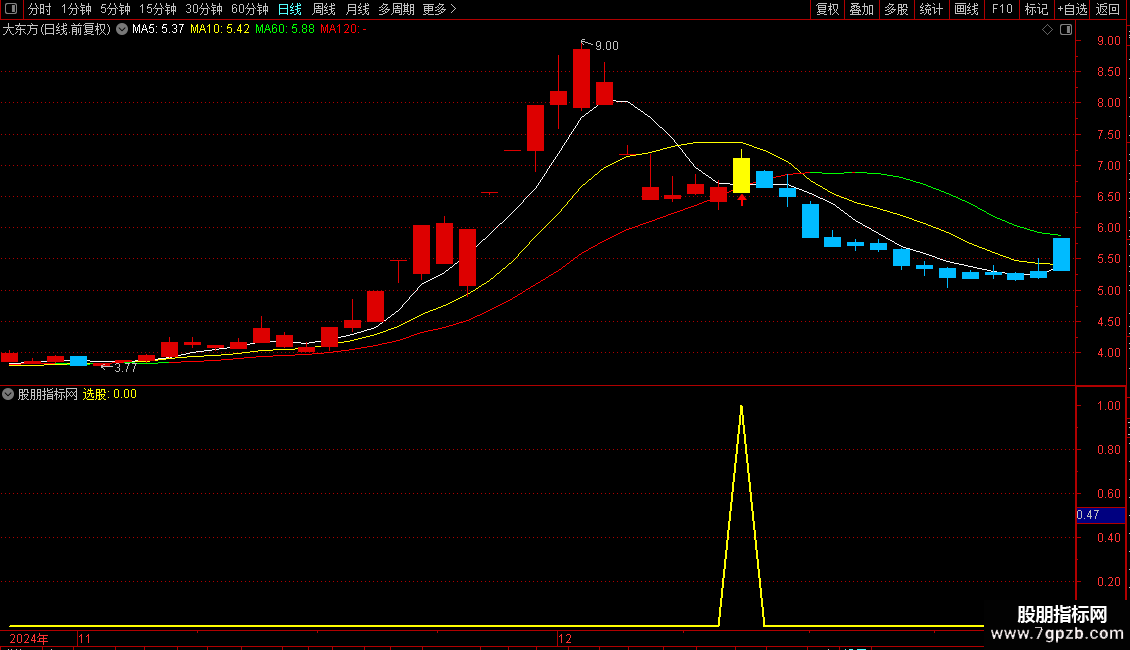Open the F10 company info page
Screen dimensions: 1130x650
coord(1002,9)
